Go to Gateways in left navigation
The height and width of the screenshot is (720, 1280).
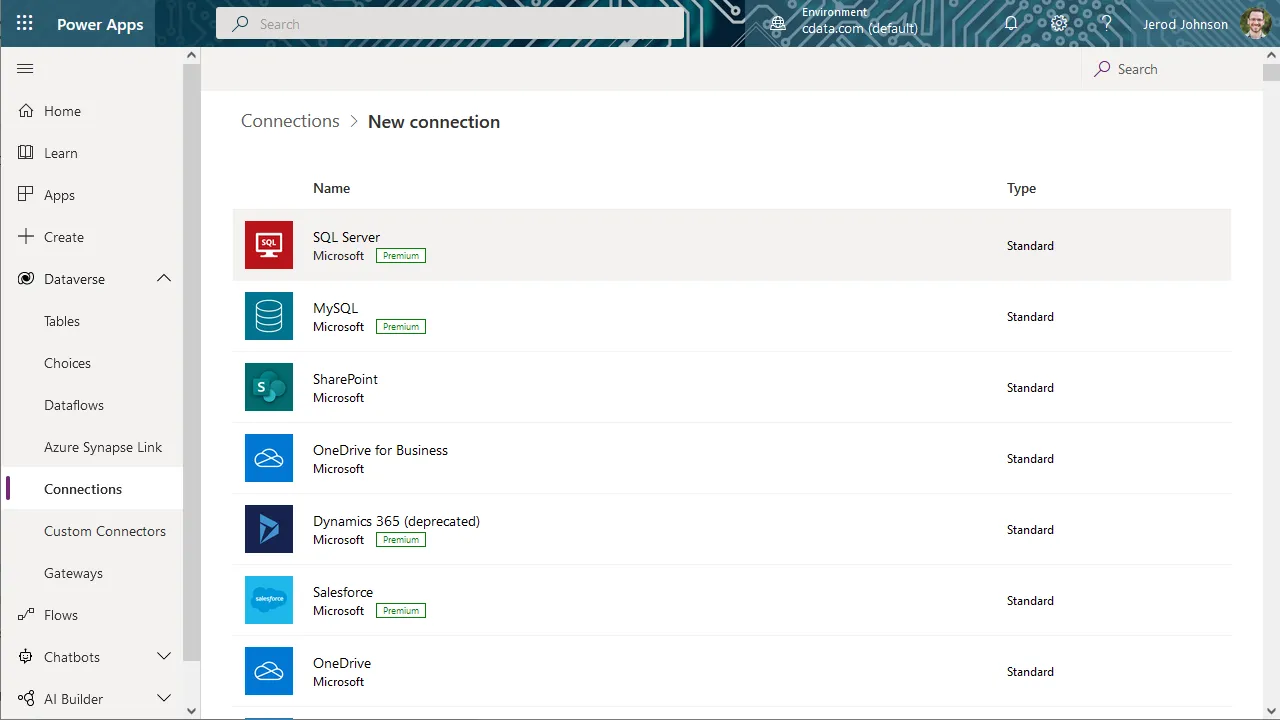click(73, 573)
